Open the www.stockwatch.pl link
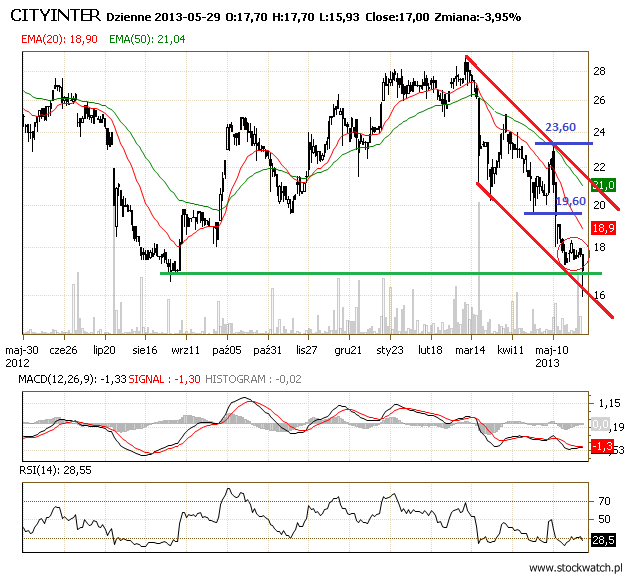630x580 pixels. [x=576, y=568]
